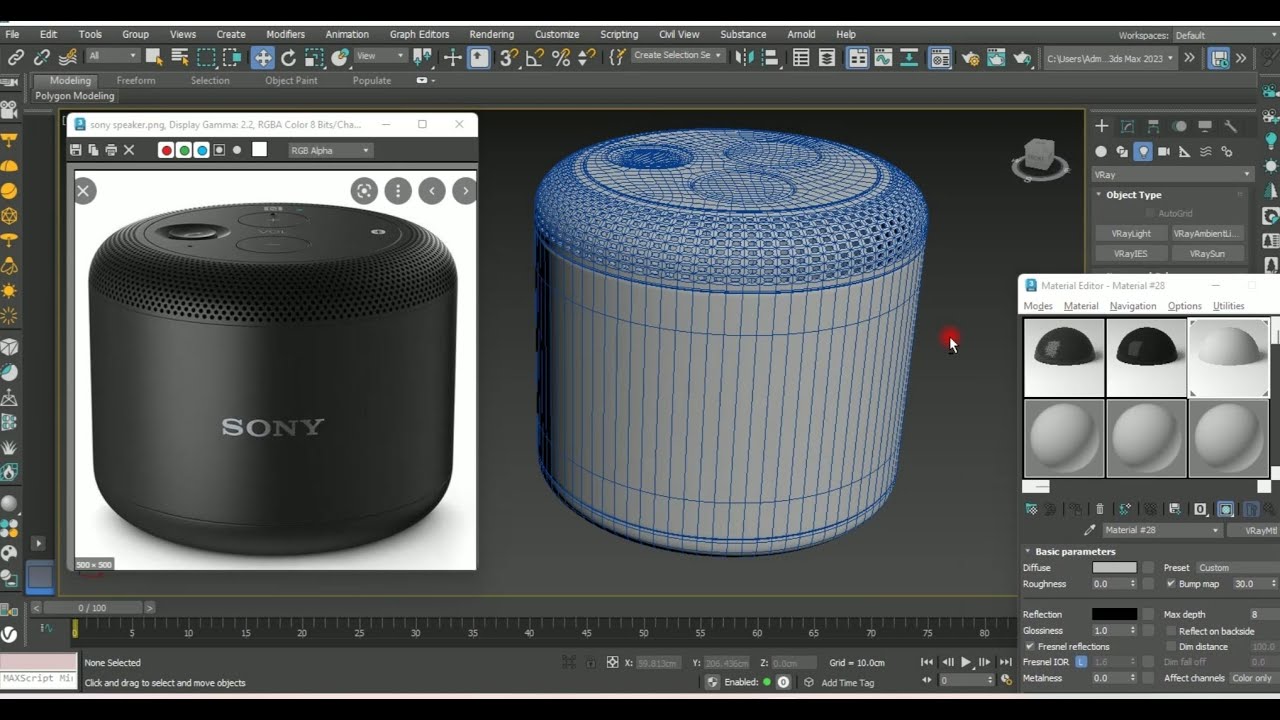Open the black Reflection color swatch
This screenshot has width=1280, height=720.
coord(1114,614)
